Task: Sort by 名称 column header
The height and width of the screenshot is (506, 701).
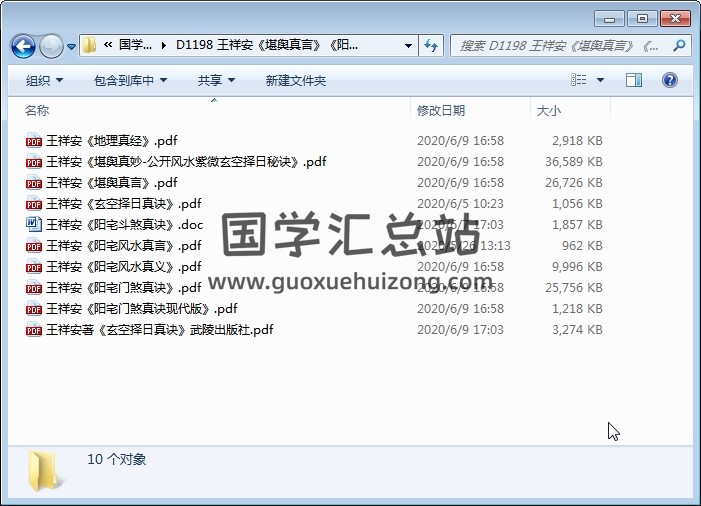Action: tap(37, 110)
